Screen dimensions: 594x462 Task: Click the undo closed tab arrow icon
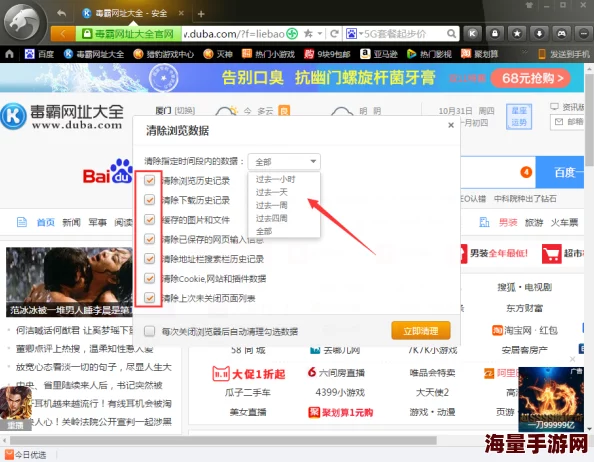61,13
